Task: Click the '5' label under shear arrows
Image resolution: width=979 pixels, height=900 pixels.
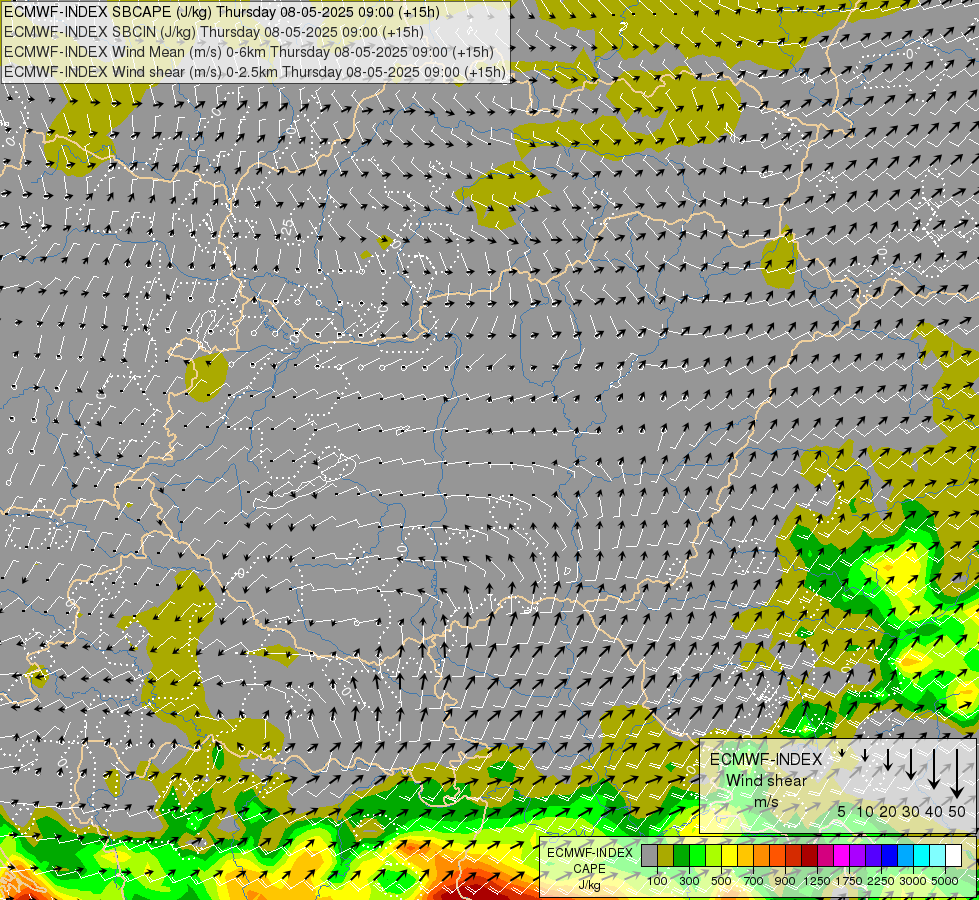Action: tap(841, 811)
